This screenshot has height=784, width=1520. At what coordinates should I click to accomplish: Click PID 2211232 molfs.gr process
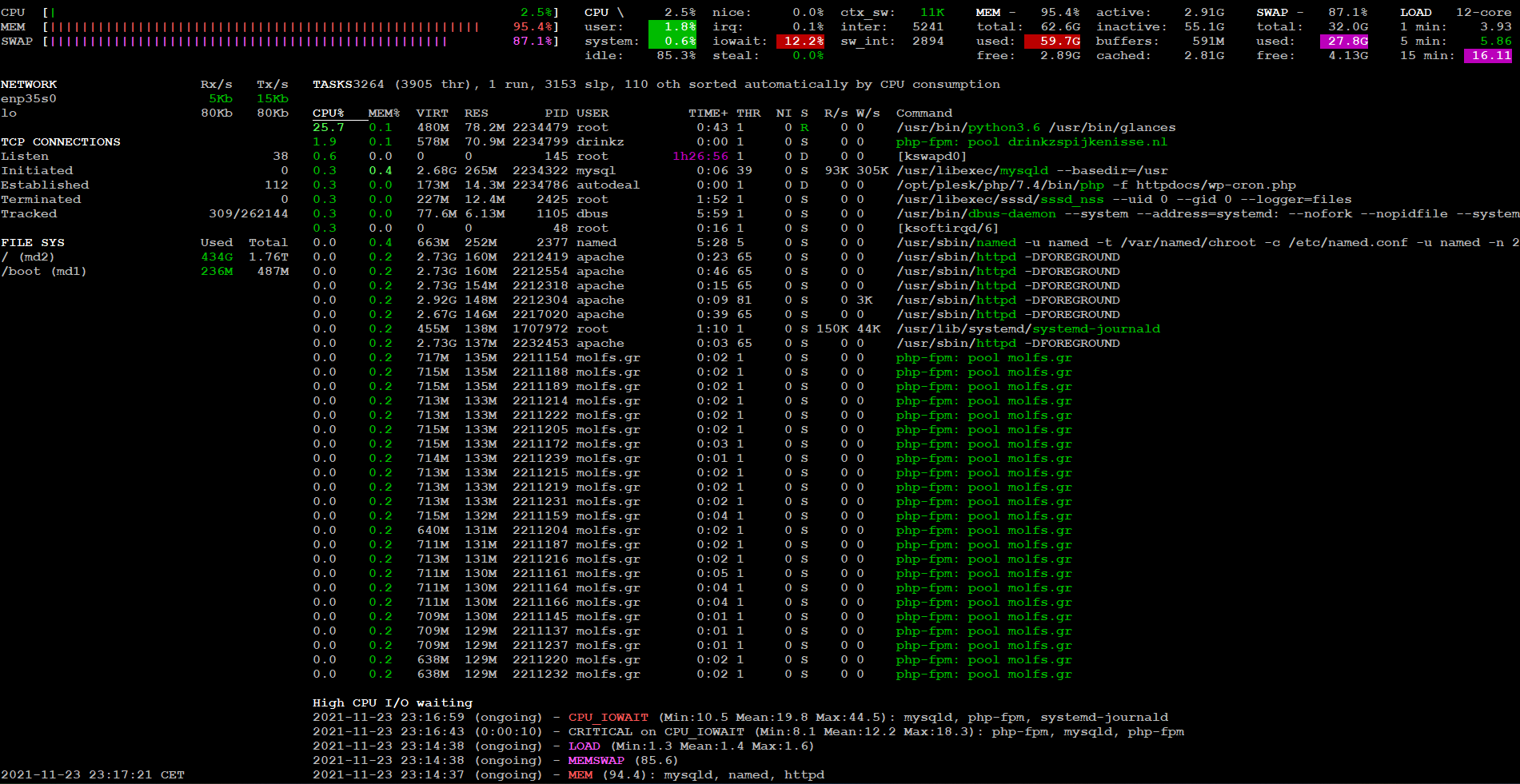tap(541, 675)
